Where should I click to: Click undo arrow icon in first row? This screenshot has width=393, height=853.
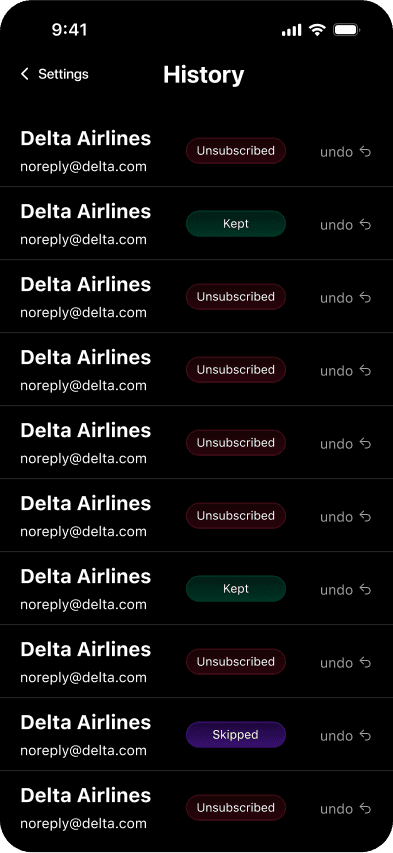365,152
